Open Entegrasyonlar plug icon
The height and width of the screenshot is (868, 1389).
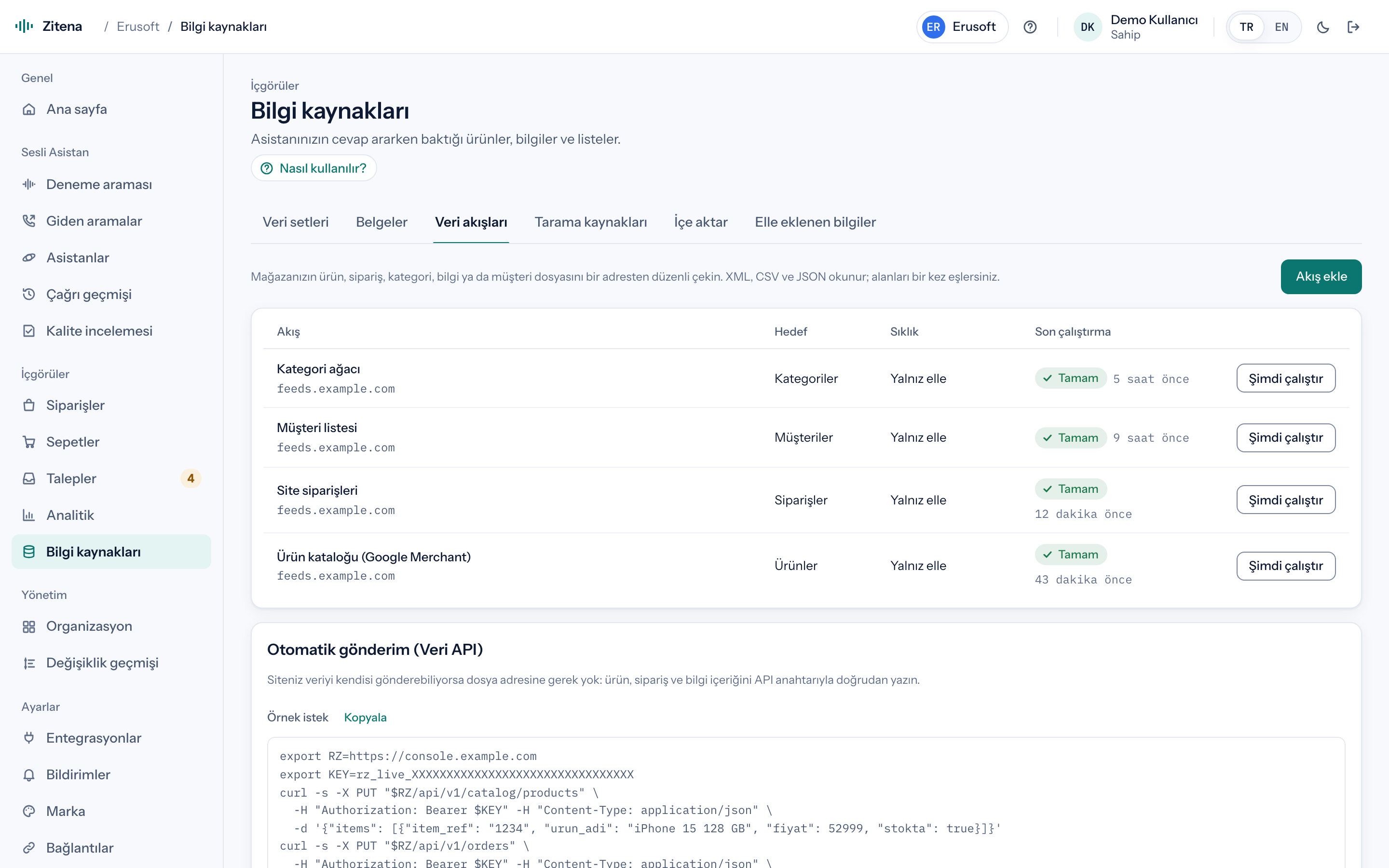pos(29,738)
